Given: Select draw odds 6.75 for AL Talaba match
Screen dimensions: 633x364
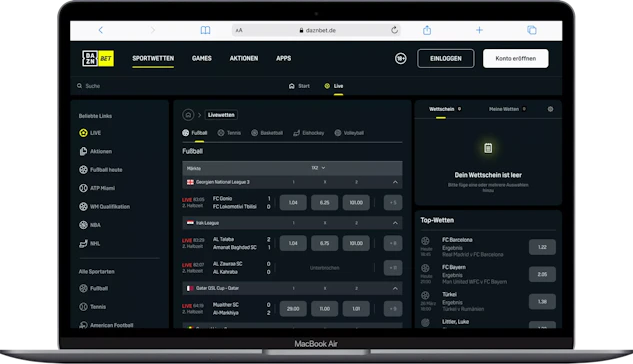Looking at the screenshot, I should pyautogui.click(x=325, y=243).
